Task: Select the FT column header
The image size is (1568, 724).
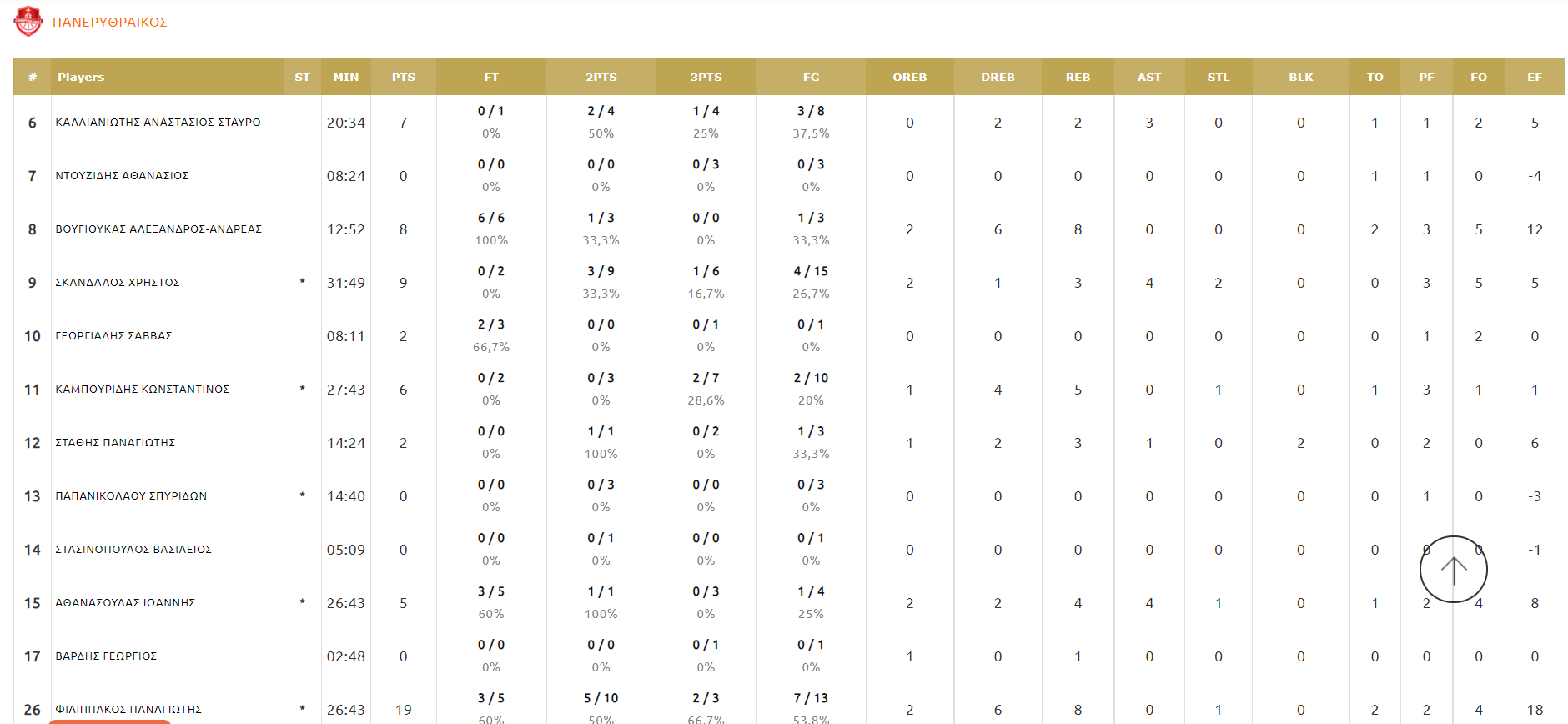Action: coord(491,77)
